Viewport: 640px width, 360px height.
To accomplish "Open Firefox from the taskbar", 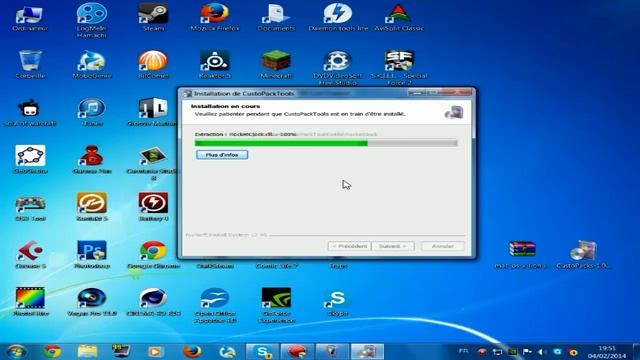I will (192, 351).
